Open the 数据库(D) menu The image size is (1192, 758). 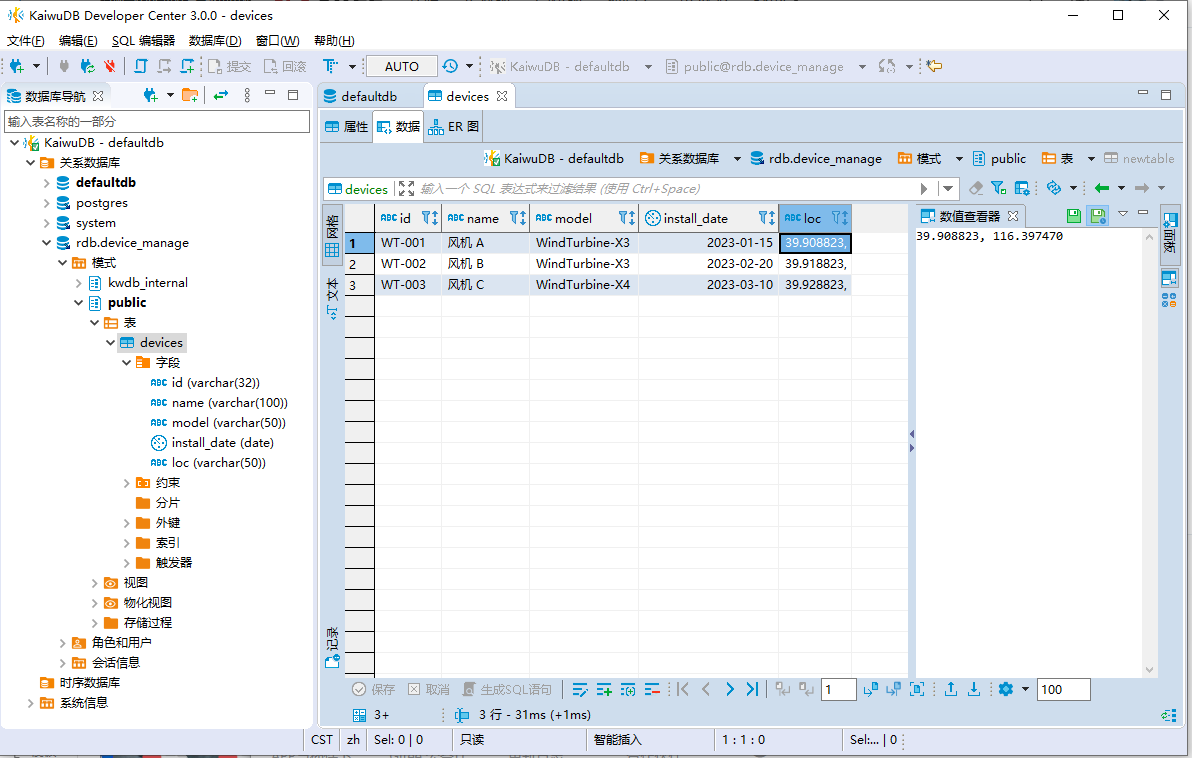click(x=215, y=40)
